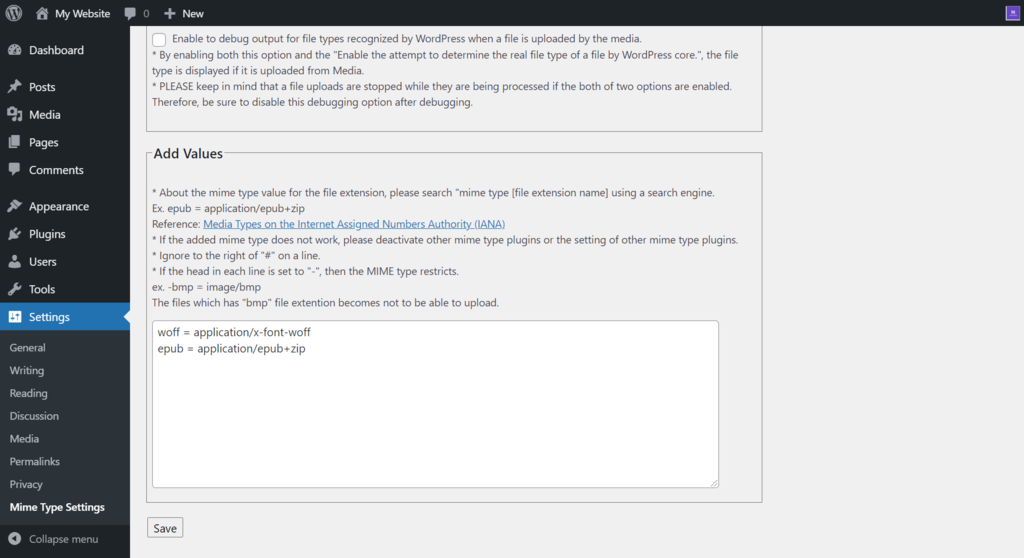Screen dimensions: 1024x558
Task: Open the New content menu
Action: point(184,14)
